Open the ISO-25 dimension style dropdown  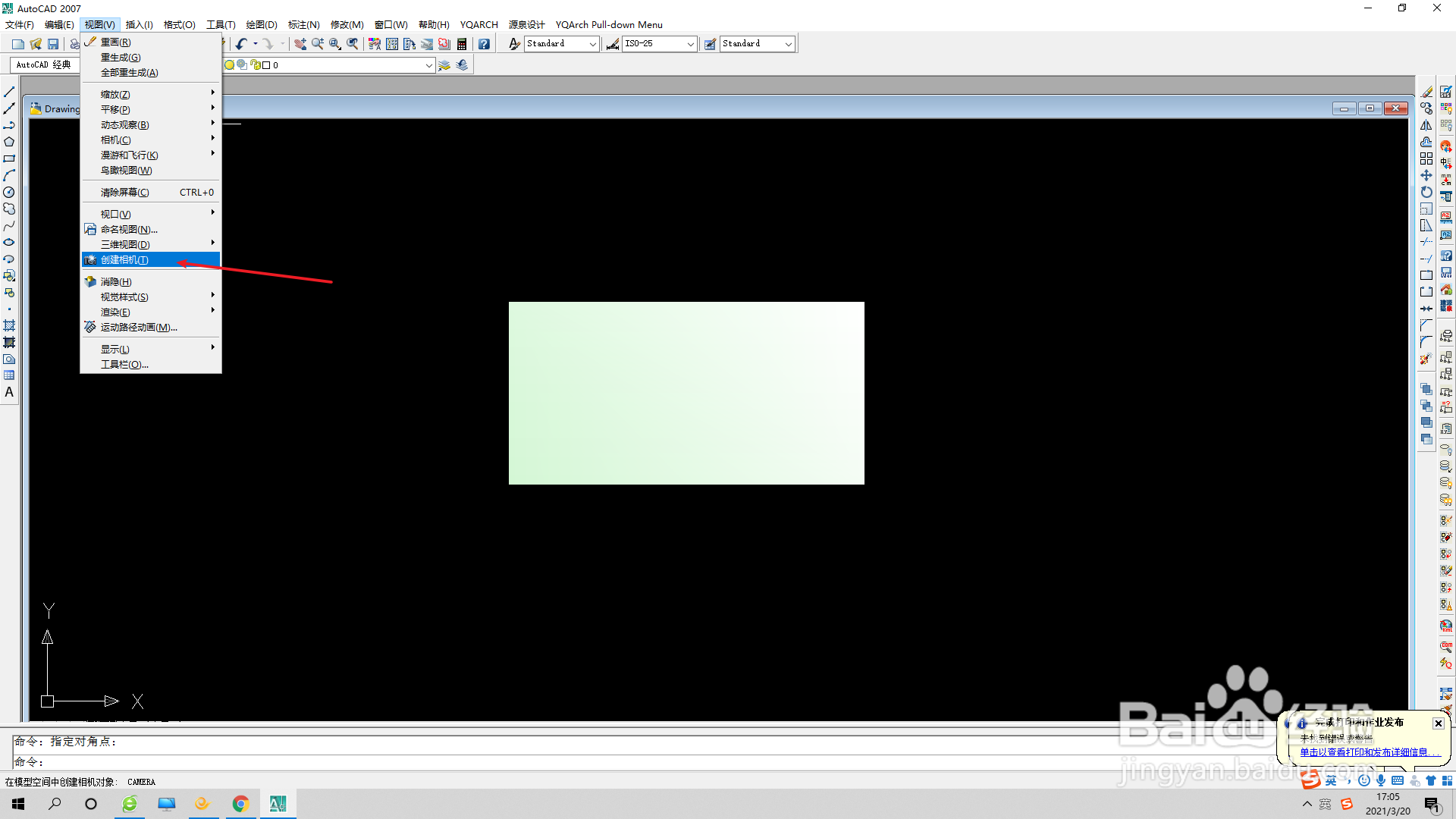690,44
